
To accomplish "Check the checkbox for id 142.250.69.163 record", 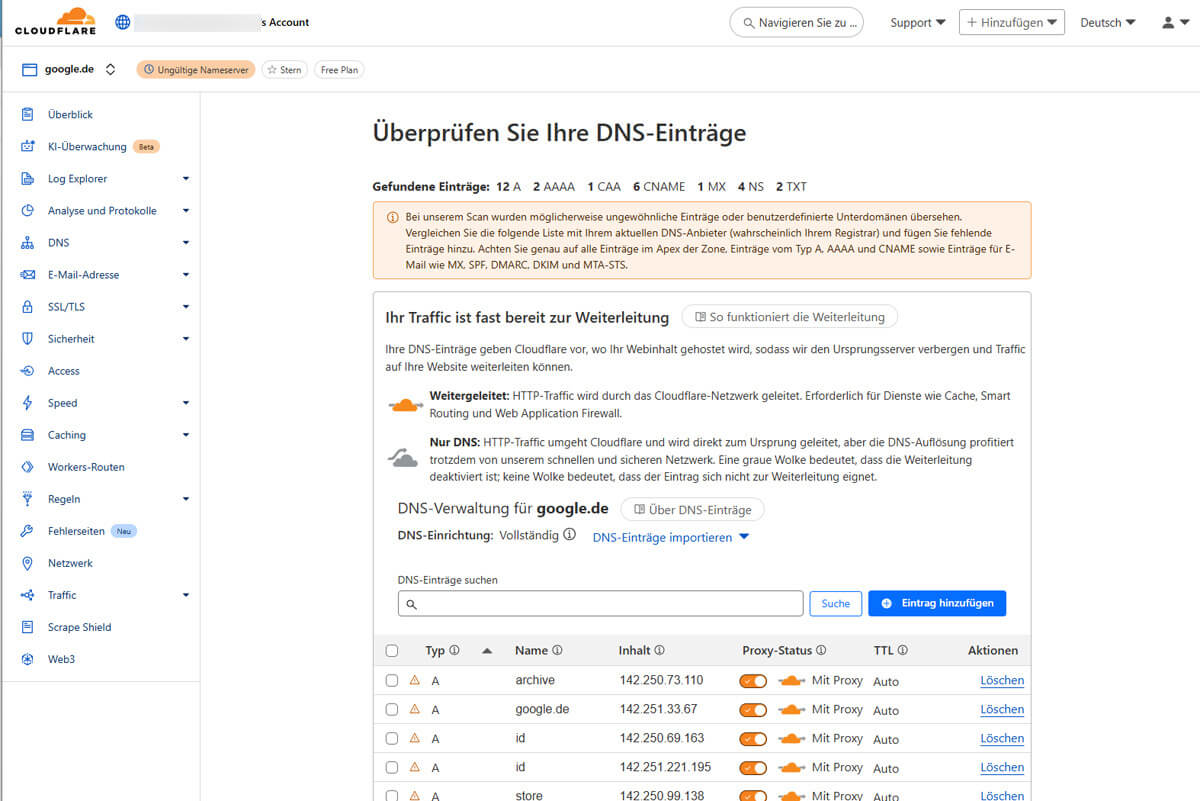I will (392, 738).
